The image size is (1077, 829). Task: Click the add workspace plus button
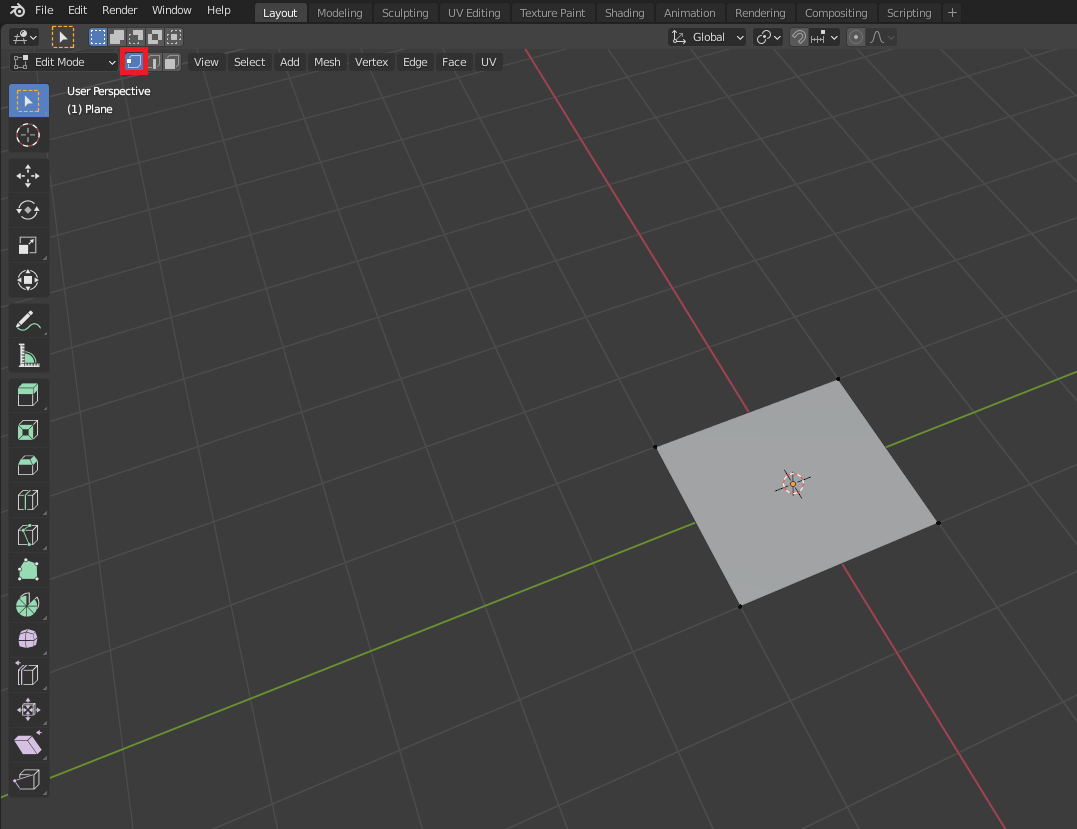click(x=952, y=13)
